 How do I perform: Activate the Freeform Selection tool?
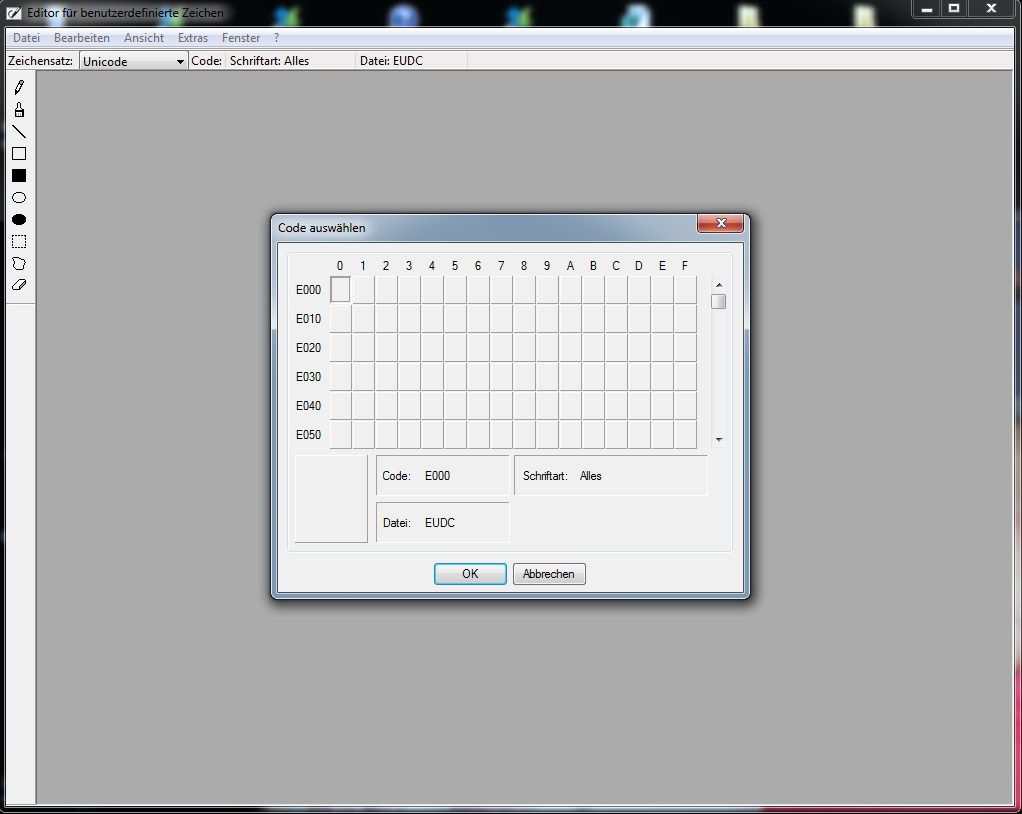tap(18, 264)
